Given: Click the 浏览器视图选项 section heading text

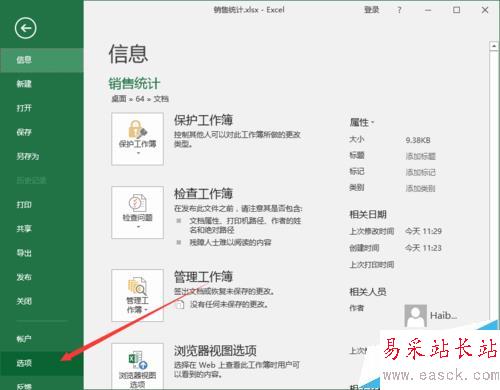Looking at the screenshot, I should (x=215, y=351).
